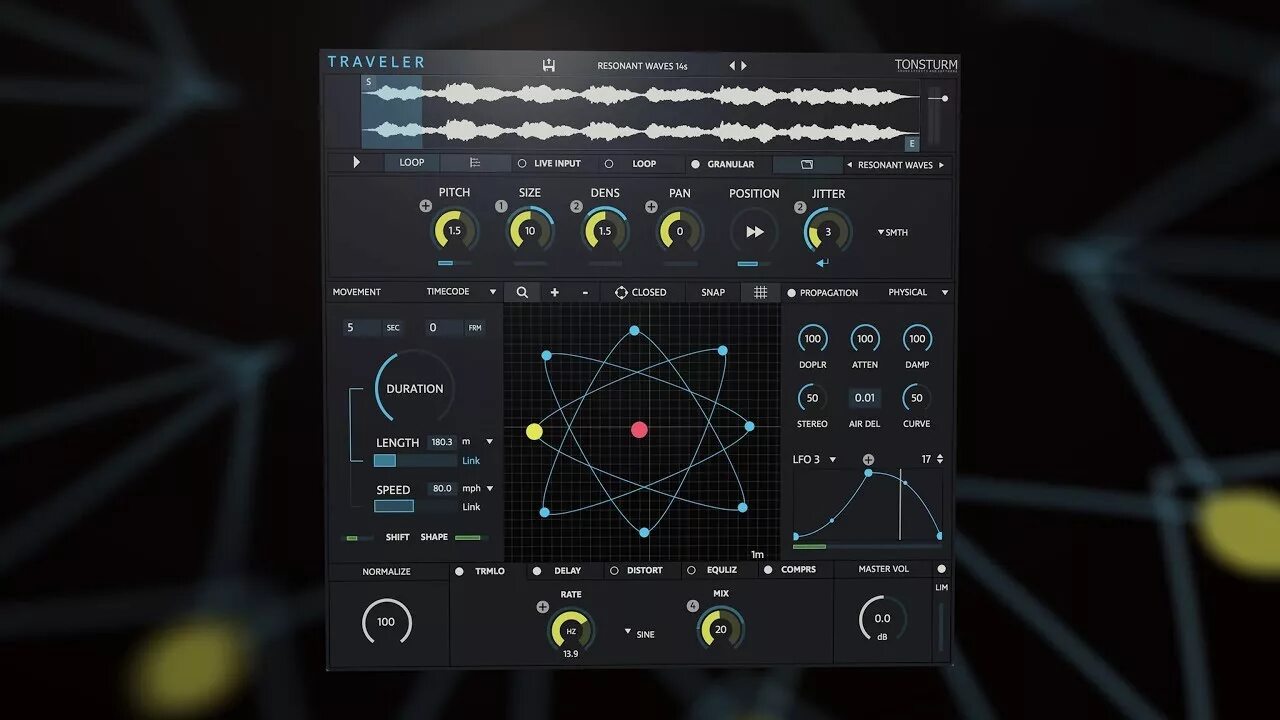This screenshot has height=720, width=1280.
Task: Click the SEC value field showing 5
Action: point(362,328)
